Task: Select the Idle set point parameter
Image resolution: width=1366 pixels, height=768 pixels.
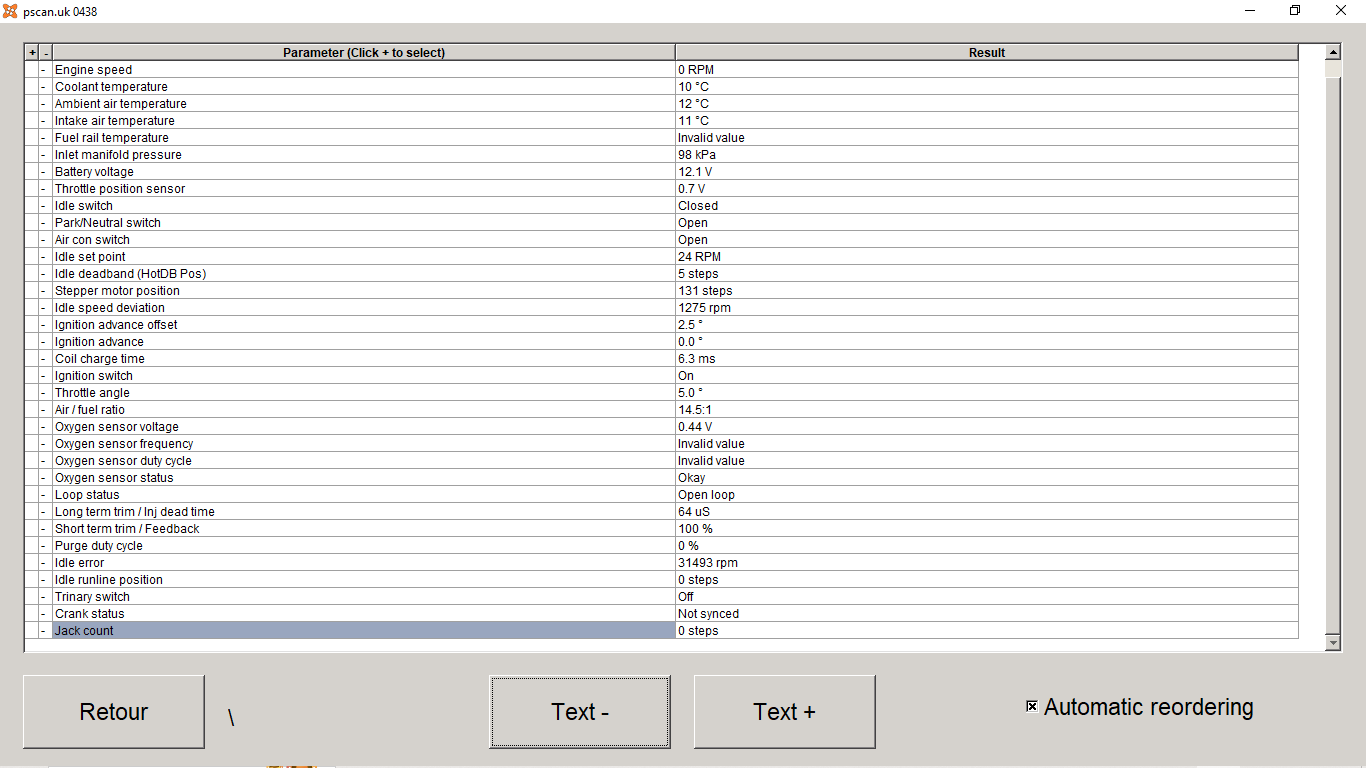Action: click(x=364, y=257)
